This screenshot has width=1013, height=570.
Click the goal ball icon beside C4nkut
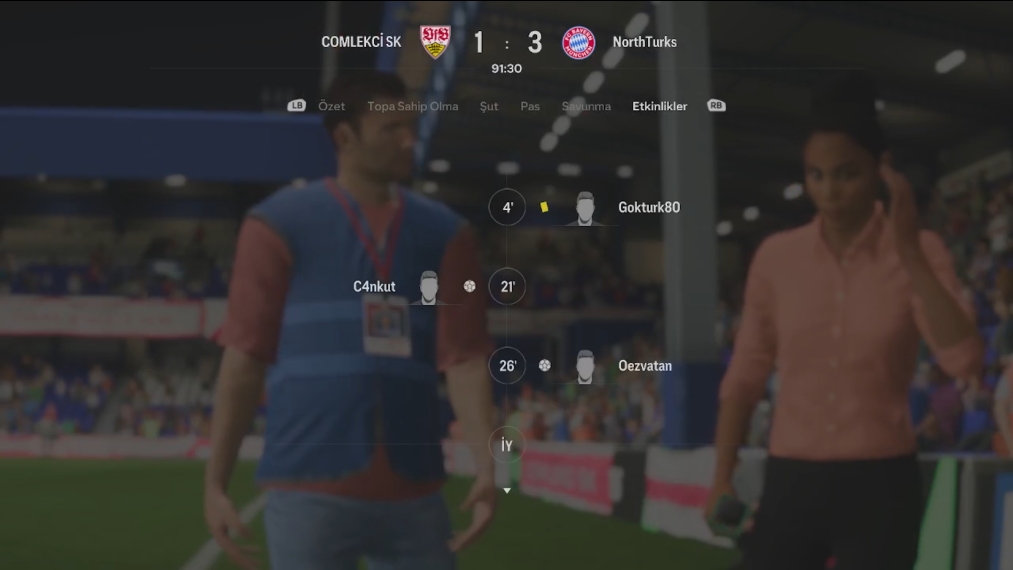tap(470, 286)
